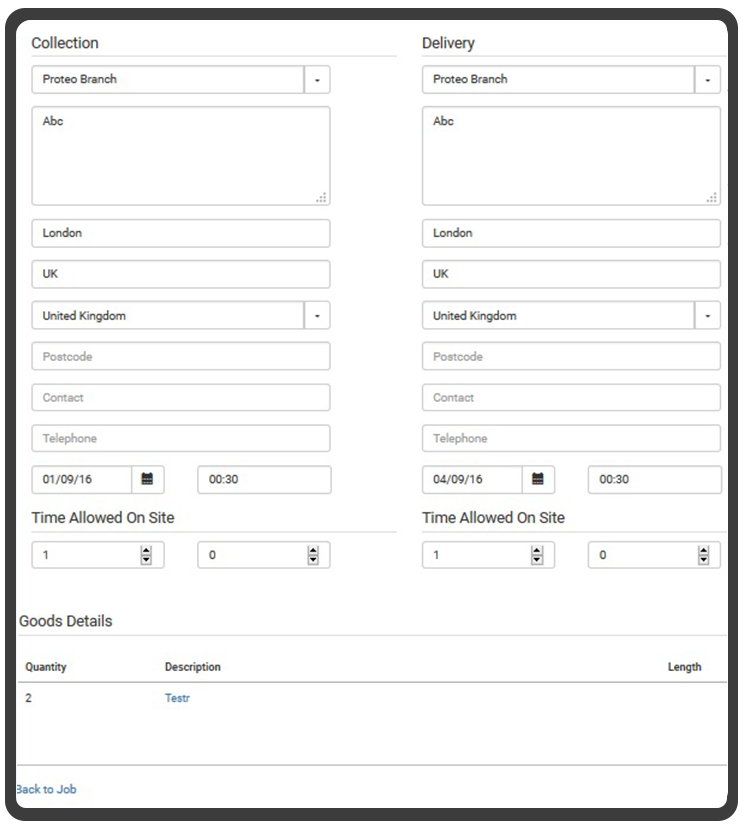Image resolution: width=750 pixels, height=826 pixels.
Task: Click the Collection UK county field
Action: (x=181, y=274)
